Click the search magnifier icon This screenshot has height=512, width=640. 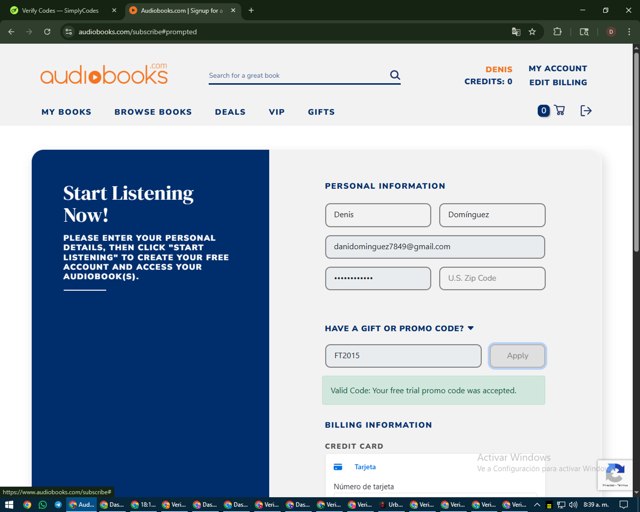point(395,75)
